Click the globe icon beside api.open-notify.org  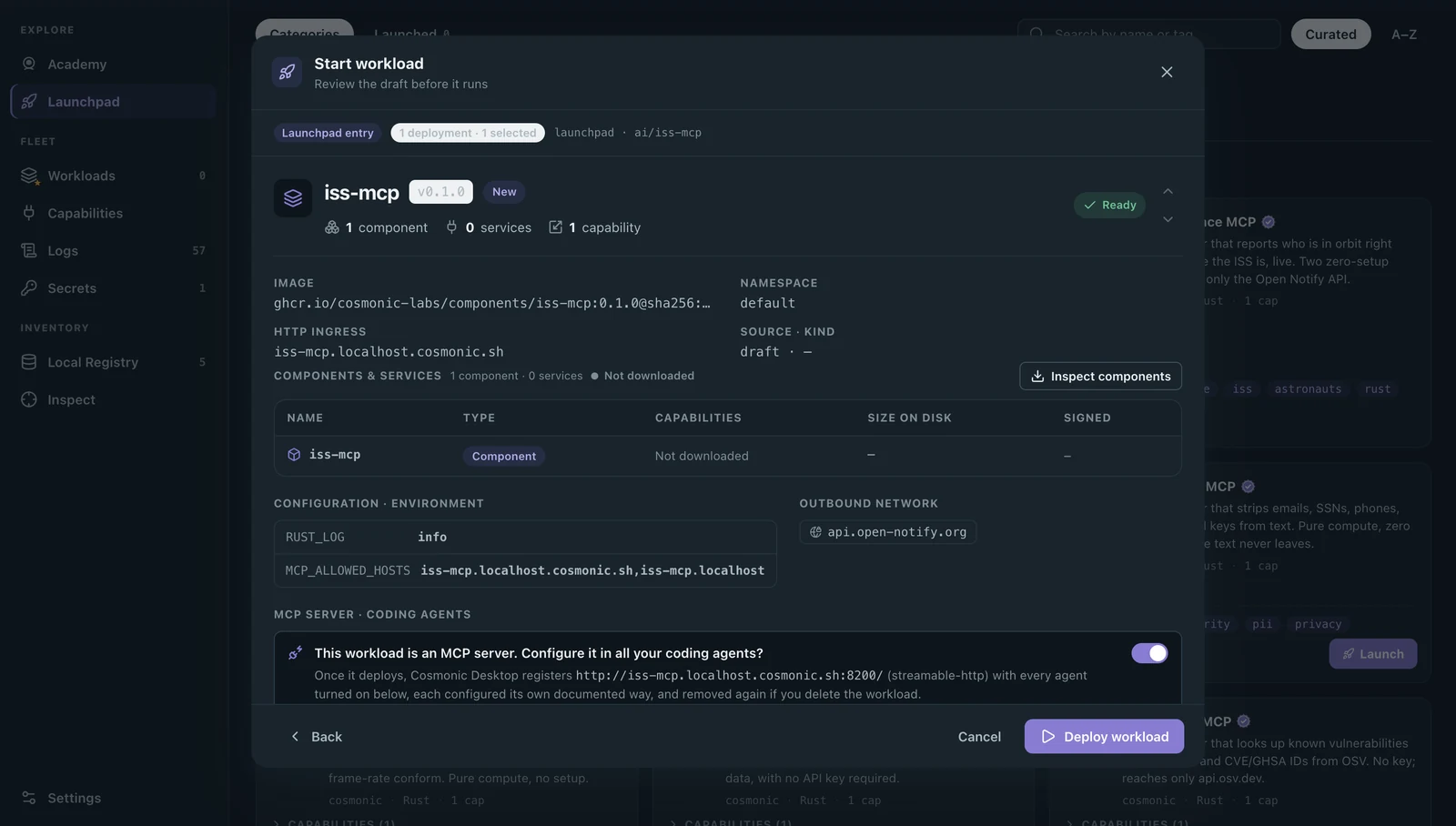click(815, 532)
